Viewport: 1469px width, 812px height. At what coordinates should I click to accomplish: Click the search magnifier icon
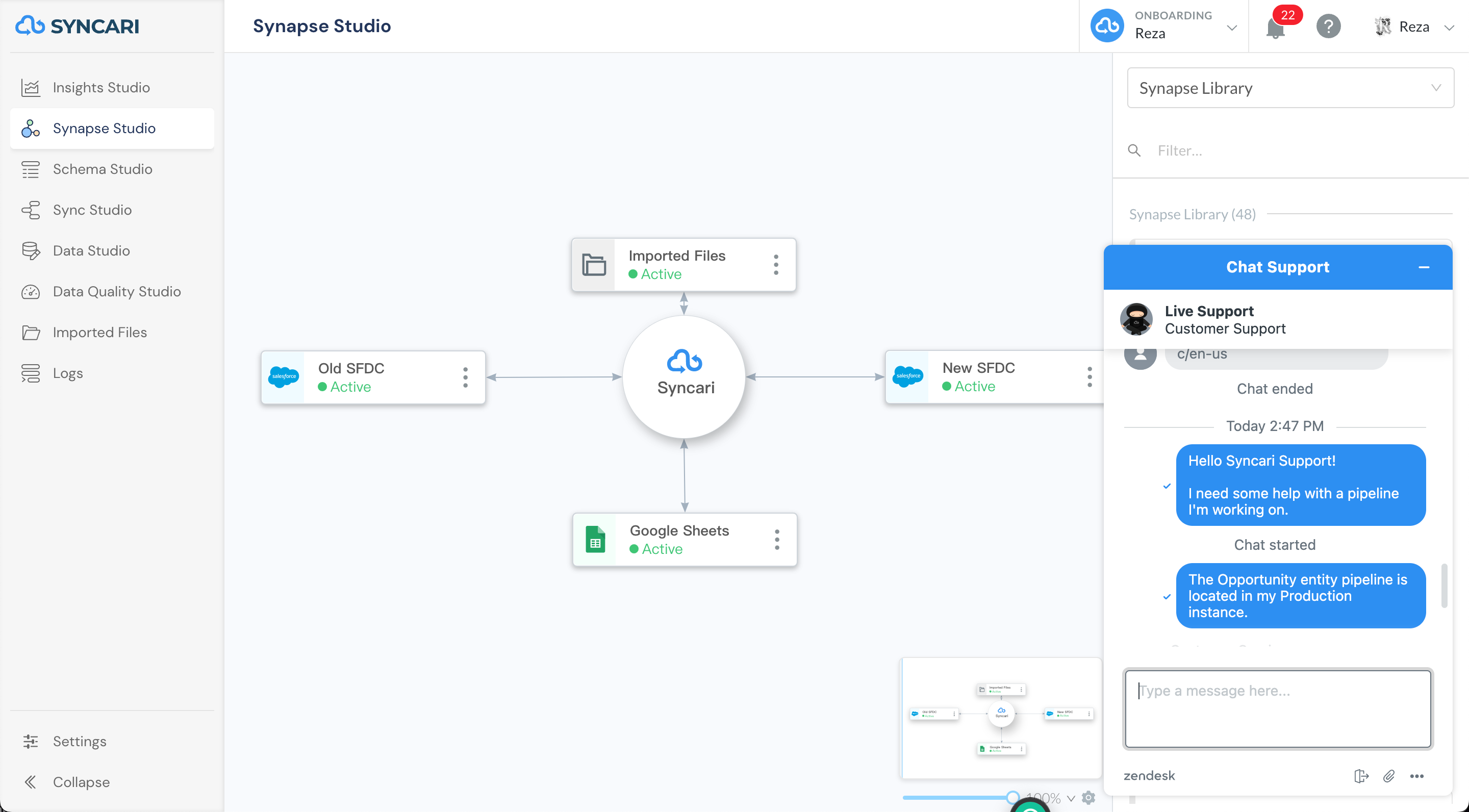(x=1134, y=150)
